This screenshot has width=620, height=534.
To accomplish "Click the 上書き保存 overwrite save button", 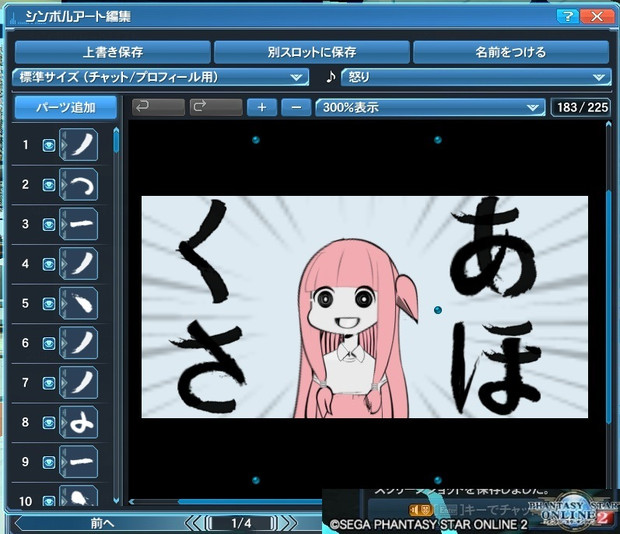I will coord(111,52).
